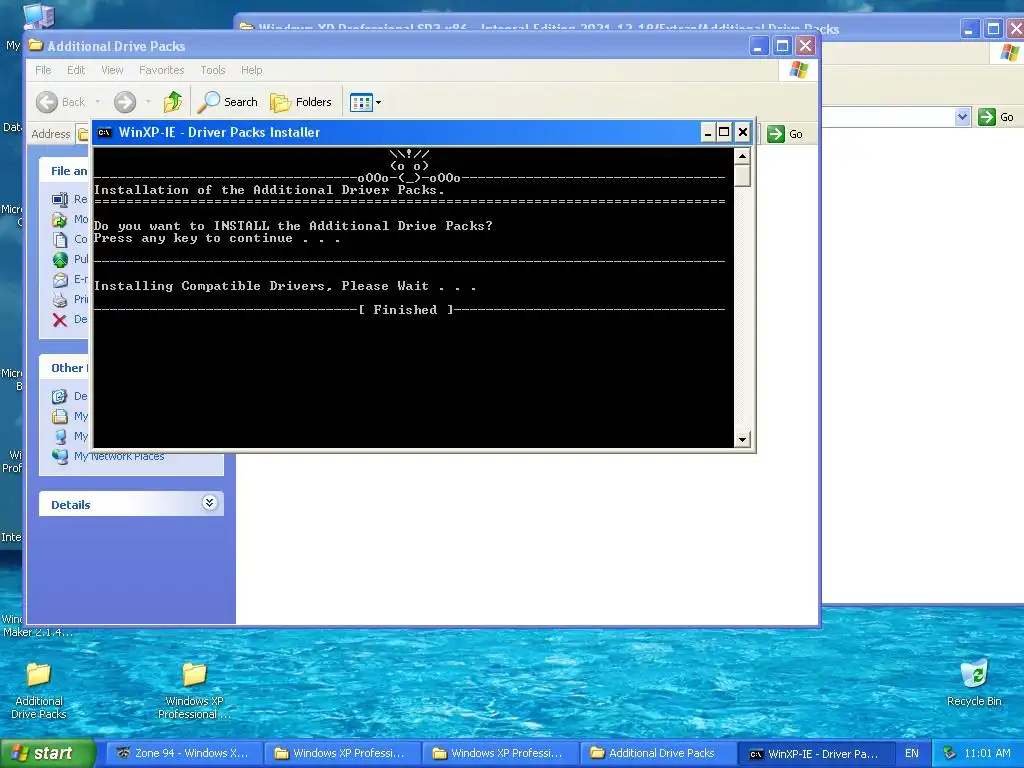Open the Start menu
Screen dimensions: 1024x768
coord(47,753)
